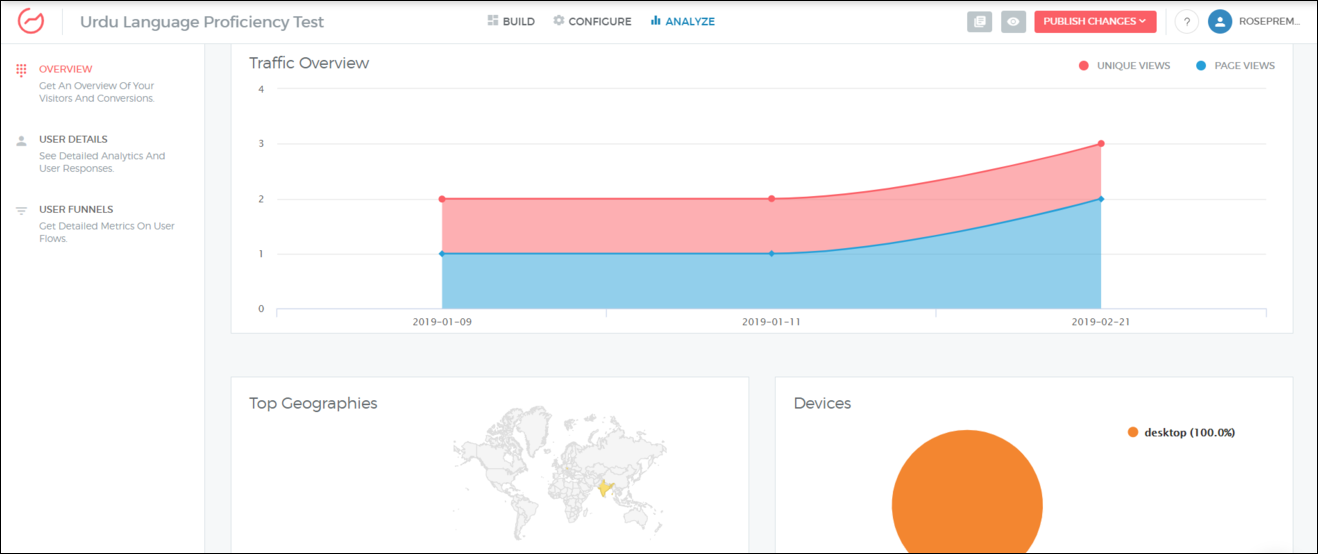Click the user profile avatar icon
This screenshot has height=554, width=1318.
[x=1219, y=21]
